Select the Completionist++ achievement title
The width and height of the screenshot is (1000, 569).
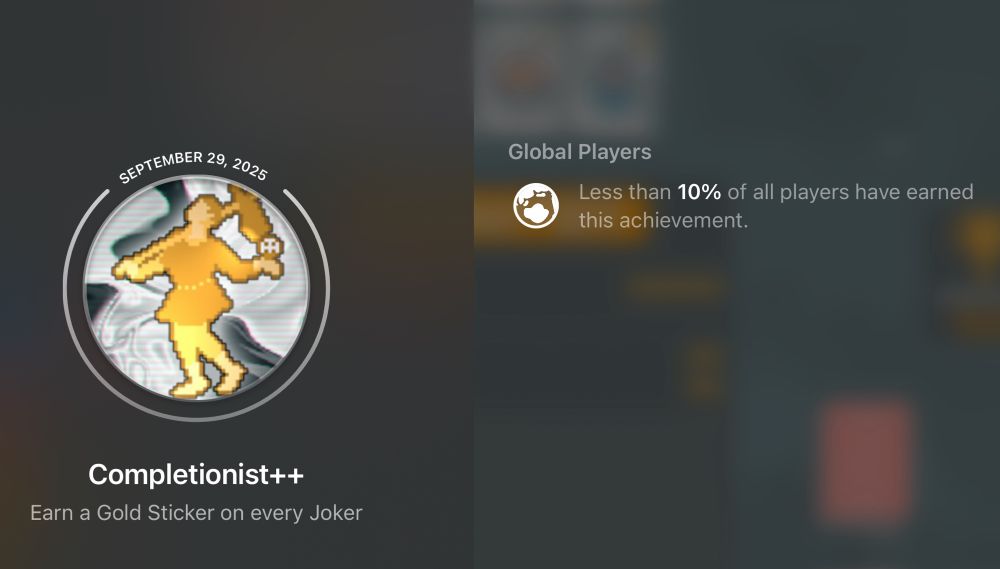196,474
